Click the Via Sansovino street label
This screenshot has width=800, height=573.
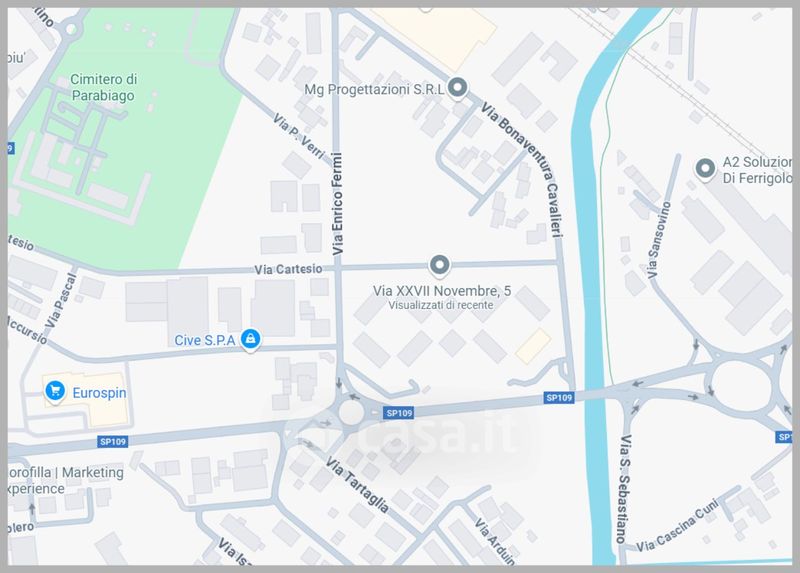659,240
